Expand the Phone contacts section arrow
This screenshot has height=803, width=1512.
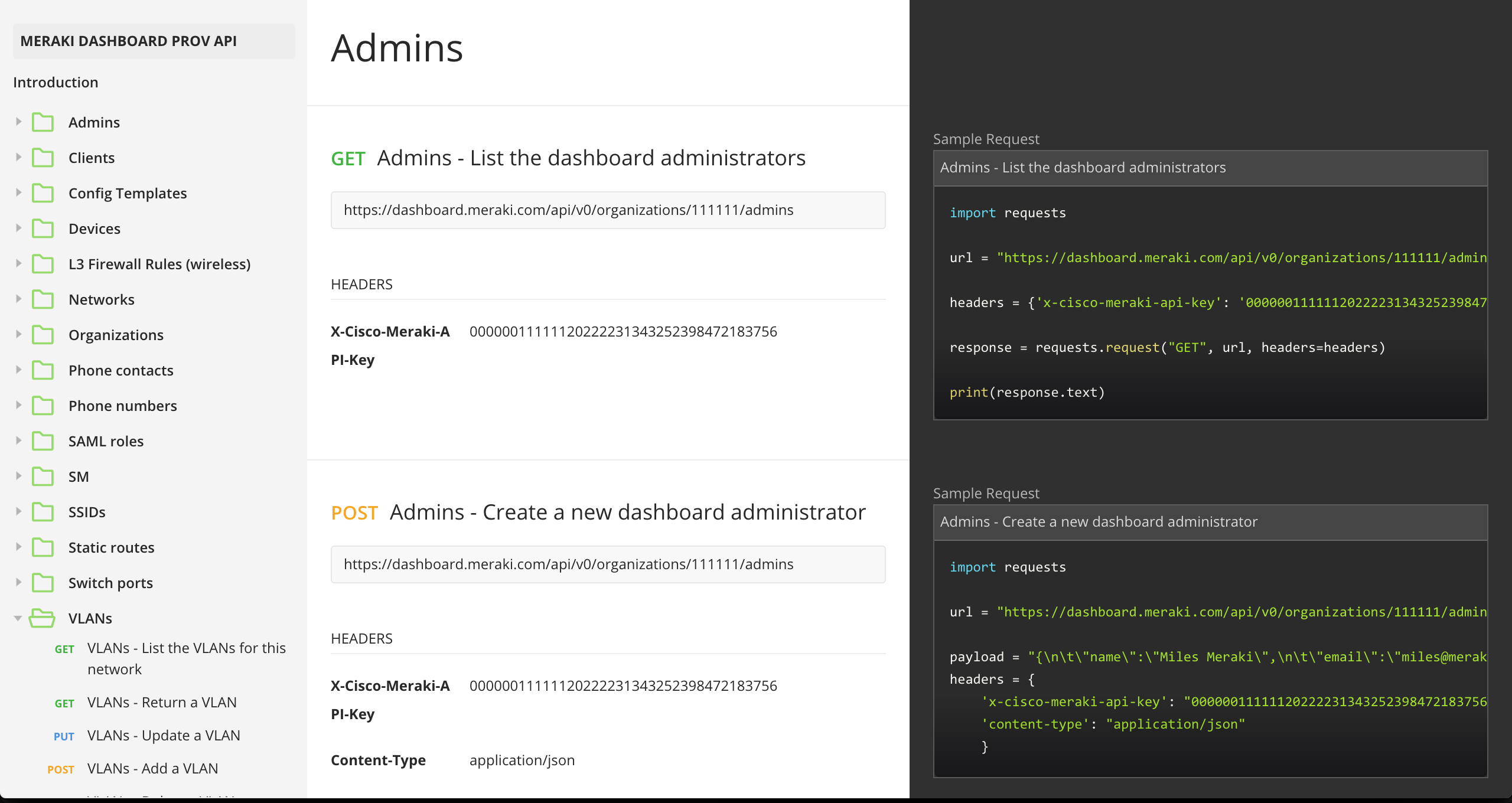pyautogui.click(x=18, y=370)
